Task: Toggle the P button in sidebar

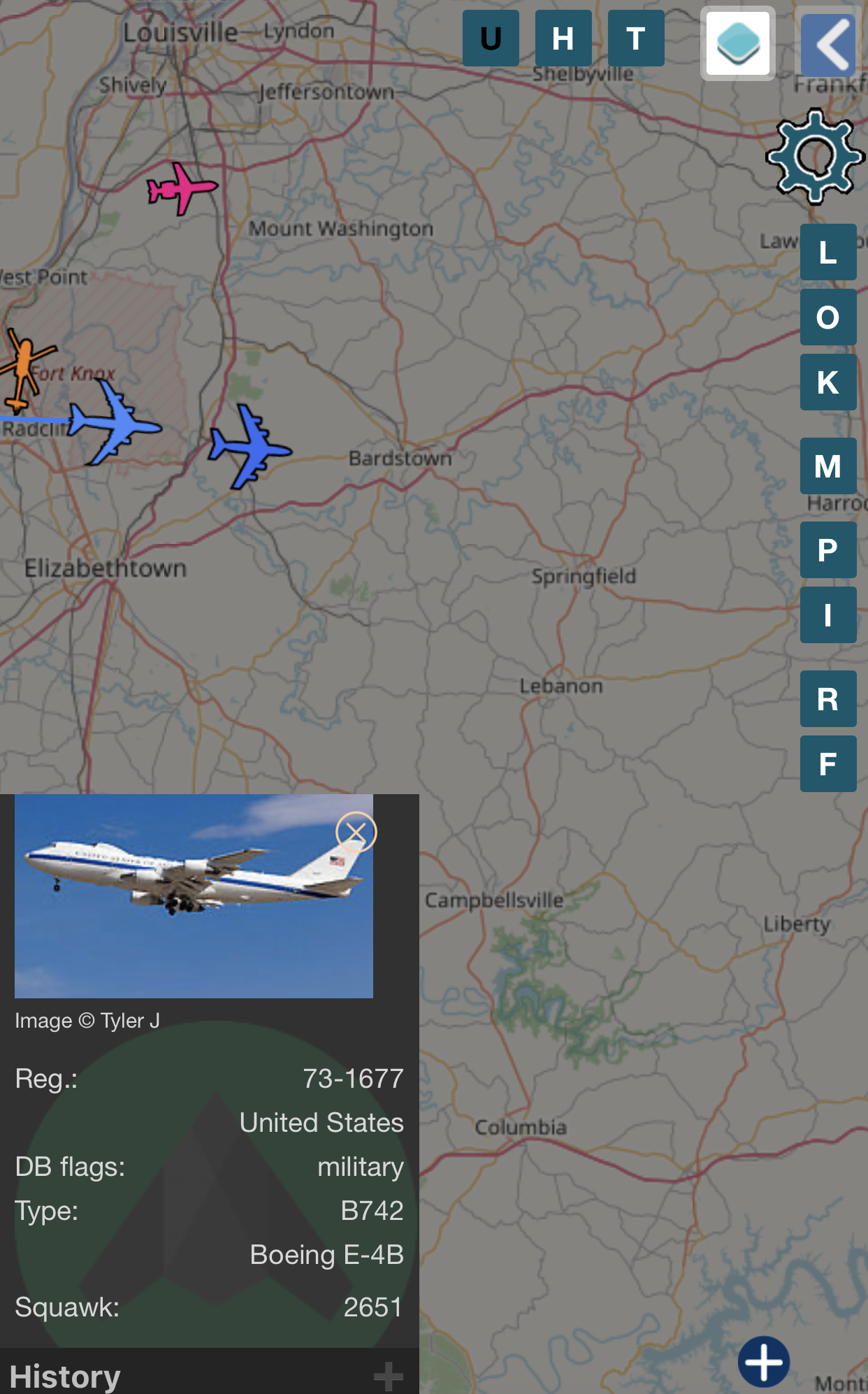Action: [828, 550]
